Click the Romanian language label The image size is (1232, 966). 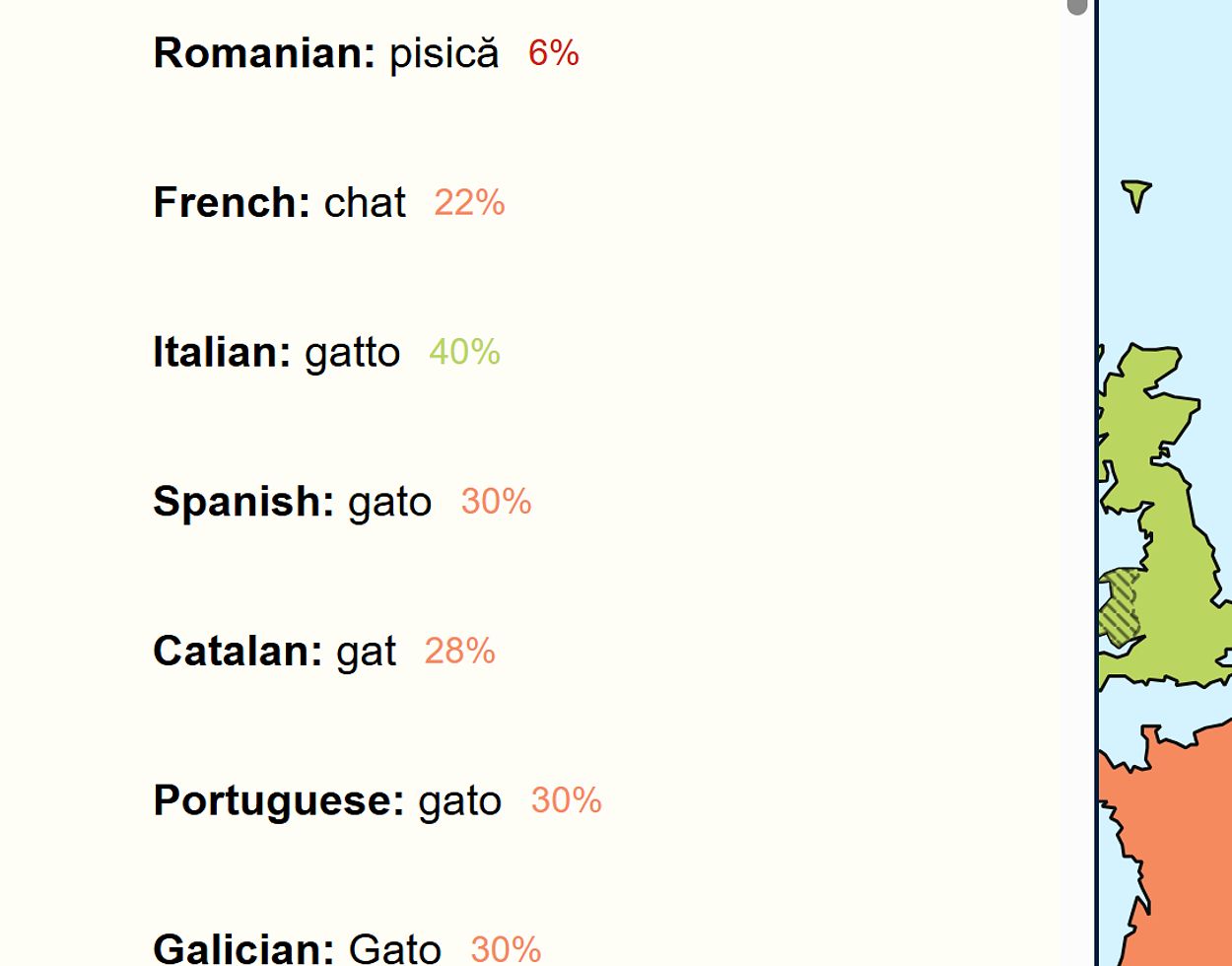[x=263, y=53]
